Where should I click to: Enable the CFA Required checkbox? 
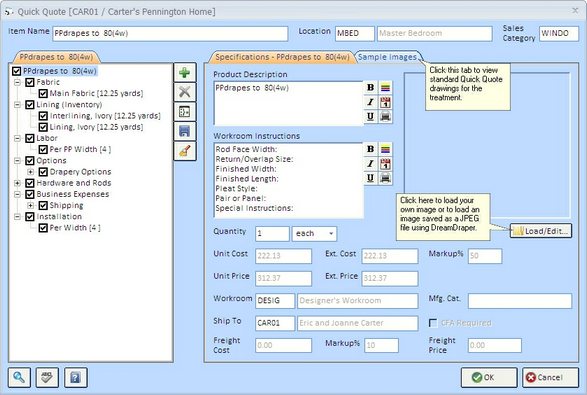coord(433,323)
